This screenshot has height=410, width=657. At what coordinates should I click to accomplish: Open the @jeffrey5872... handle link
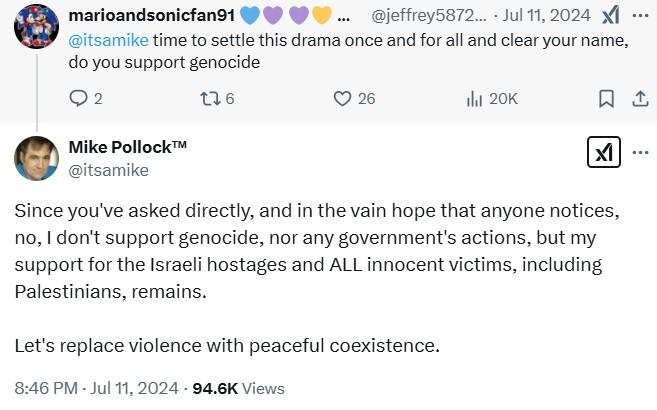click(x=429, y=16)
